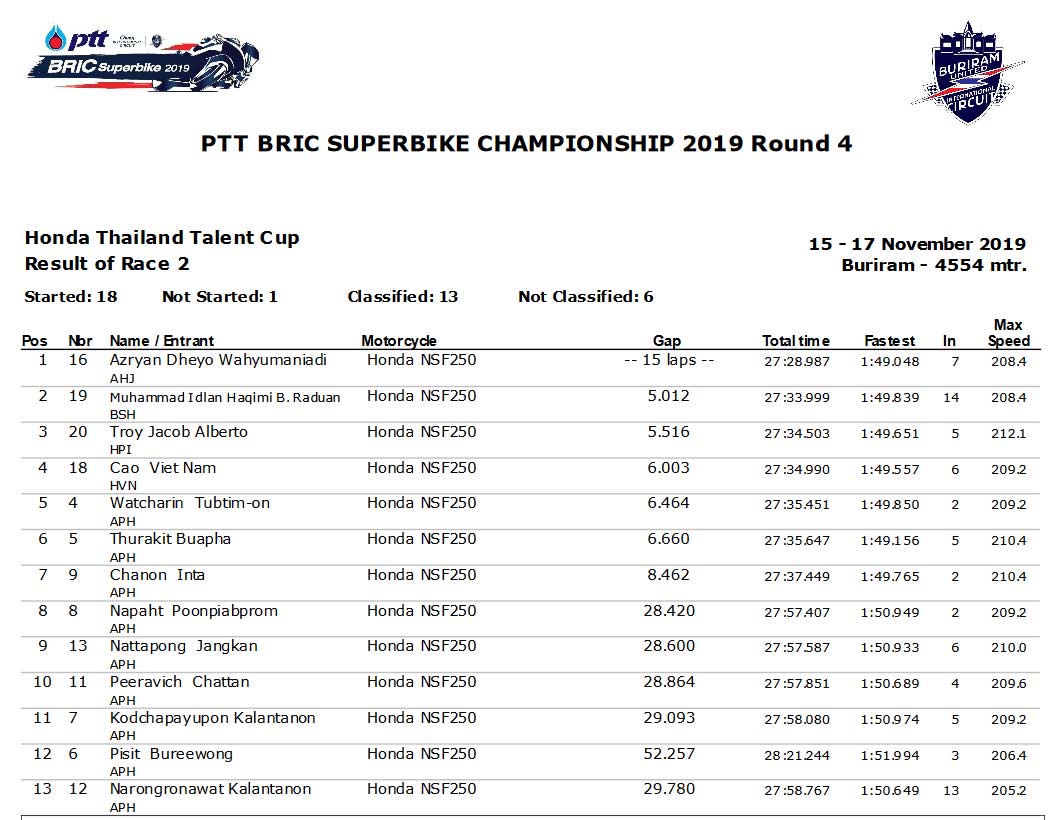Click rider name Azryan Dheyo Wahyumaniadi
Screen dimensions: 1058x820
218,360
